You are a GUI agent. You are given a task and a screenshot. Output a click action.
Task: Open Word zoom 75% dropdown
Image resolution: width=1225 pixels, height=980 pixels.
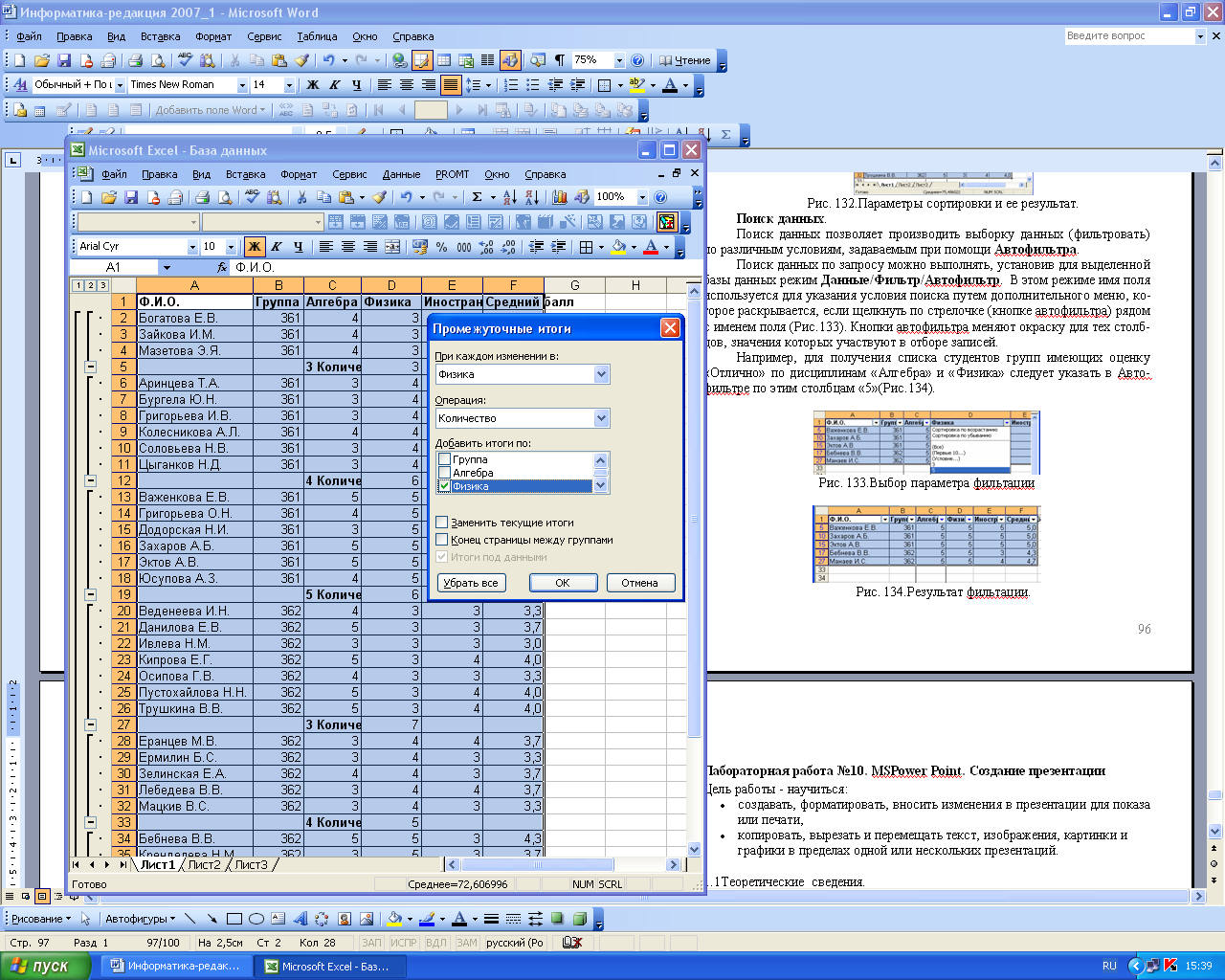[x=619, y=60]
